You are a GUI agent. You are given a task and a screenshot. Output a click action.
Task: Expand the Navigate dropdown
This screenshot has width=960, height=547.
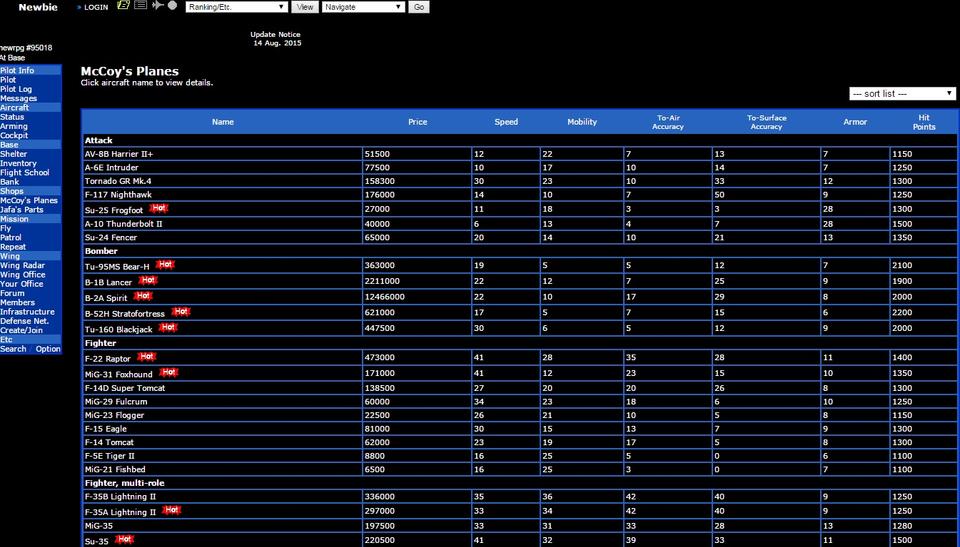coord(363,7)
